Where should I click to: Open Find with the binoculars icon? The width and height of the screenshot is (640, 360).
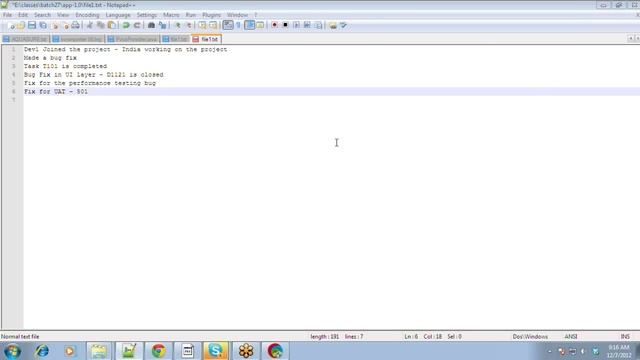click(151, 25)
